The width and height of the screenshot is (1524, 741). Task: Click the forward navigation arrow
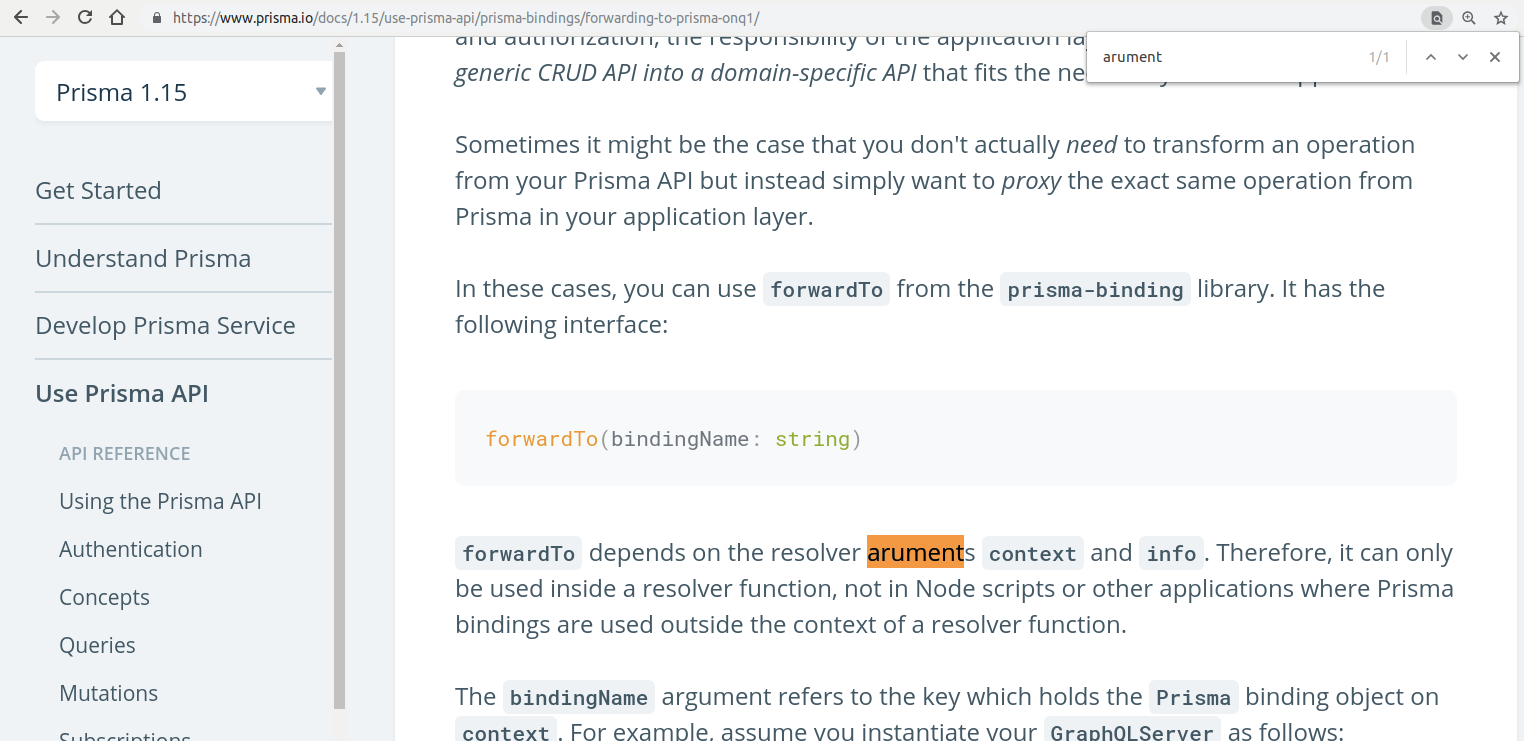pos(55,17)
